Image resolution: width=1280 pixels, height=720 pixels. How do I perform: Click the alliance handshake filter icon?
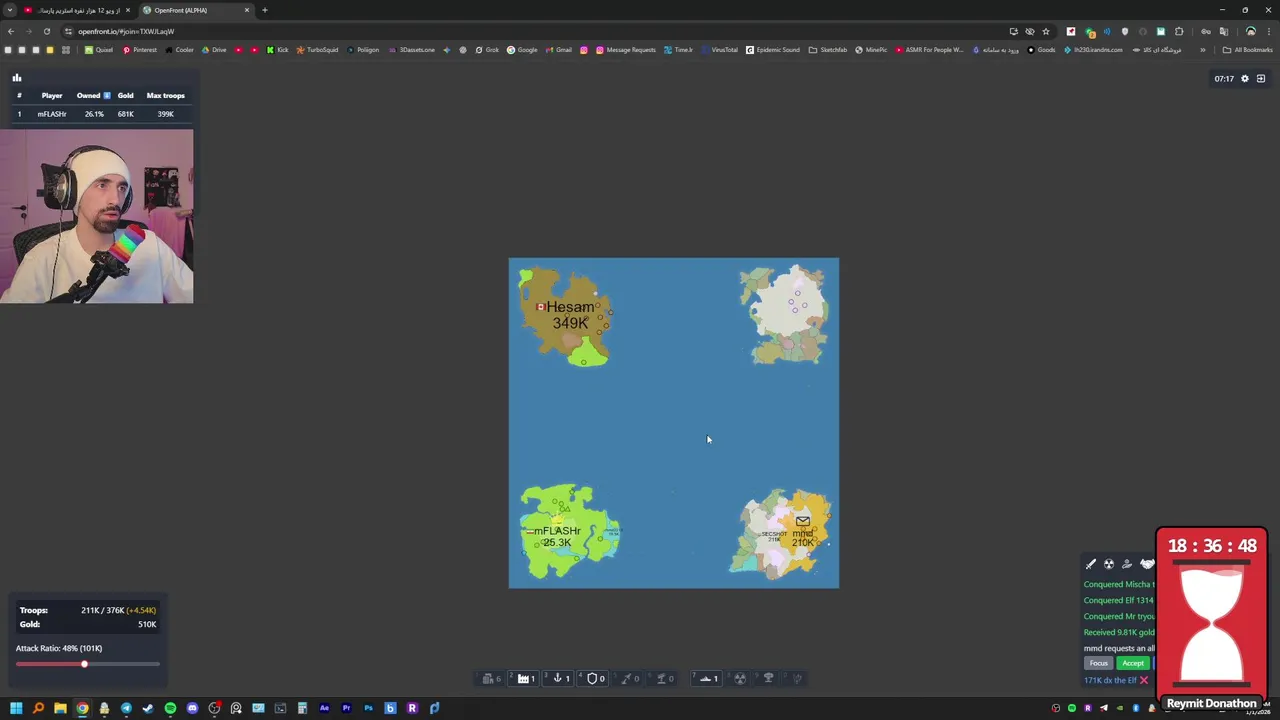point(1146,564)
